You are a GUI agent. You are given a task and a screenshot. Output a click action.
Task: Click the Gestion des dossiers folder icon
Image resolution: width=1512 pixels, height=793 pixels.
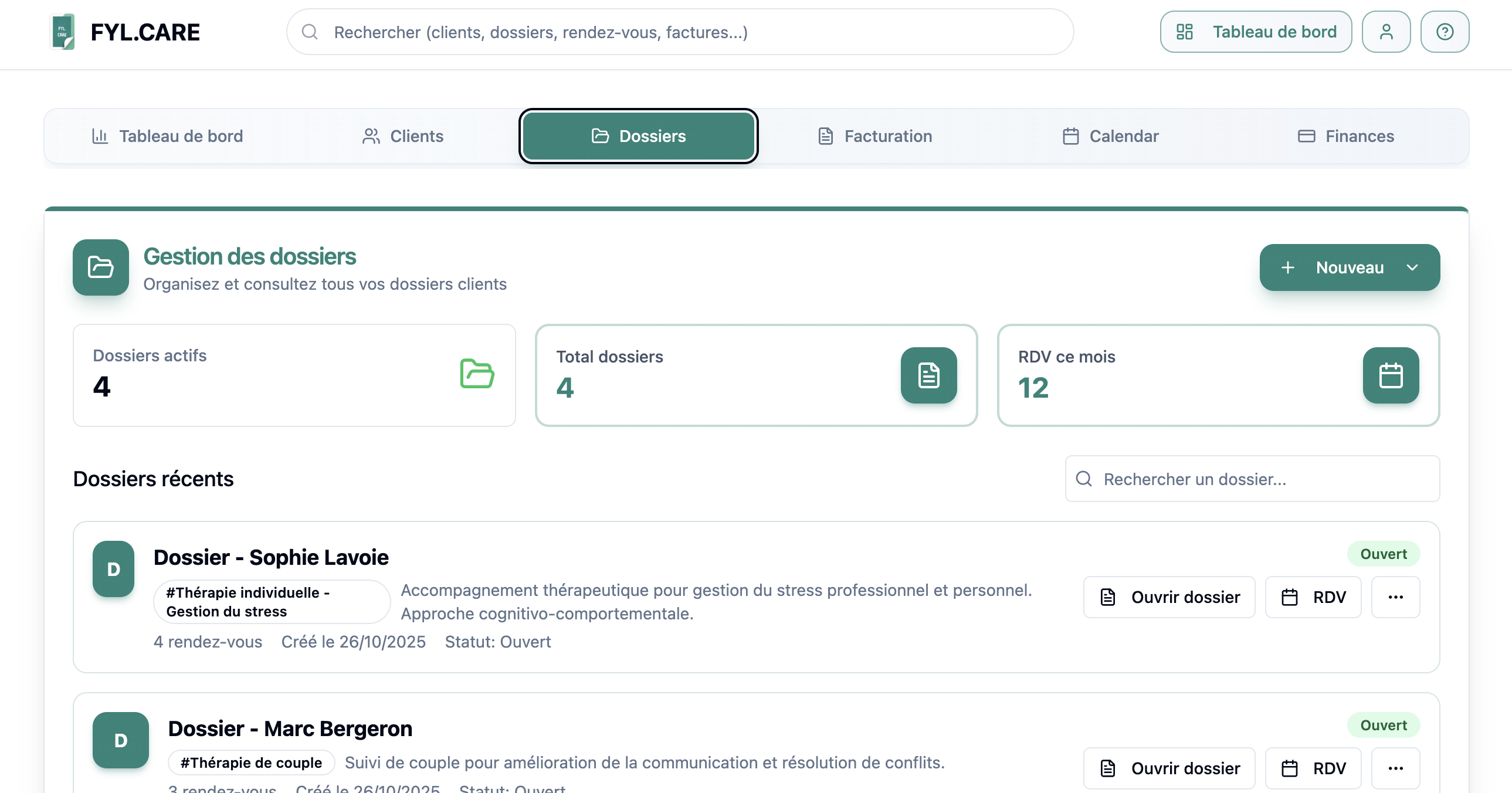(100, 267)
